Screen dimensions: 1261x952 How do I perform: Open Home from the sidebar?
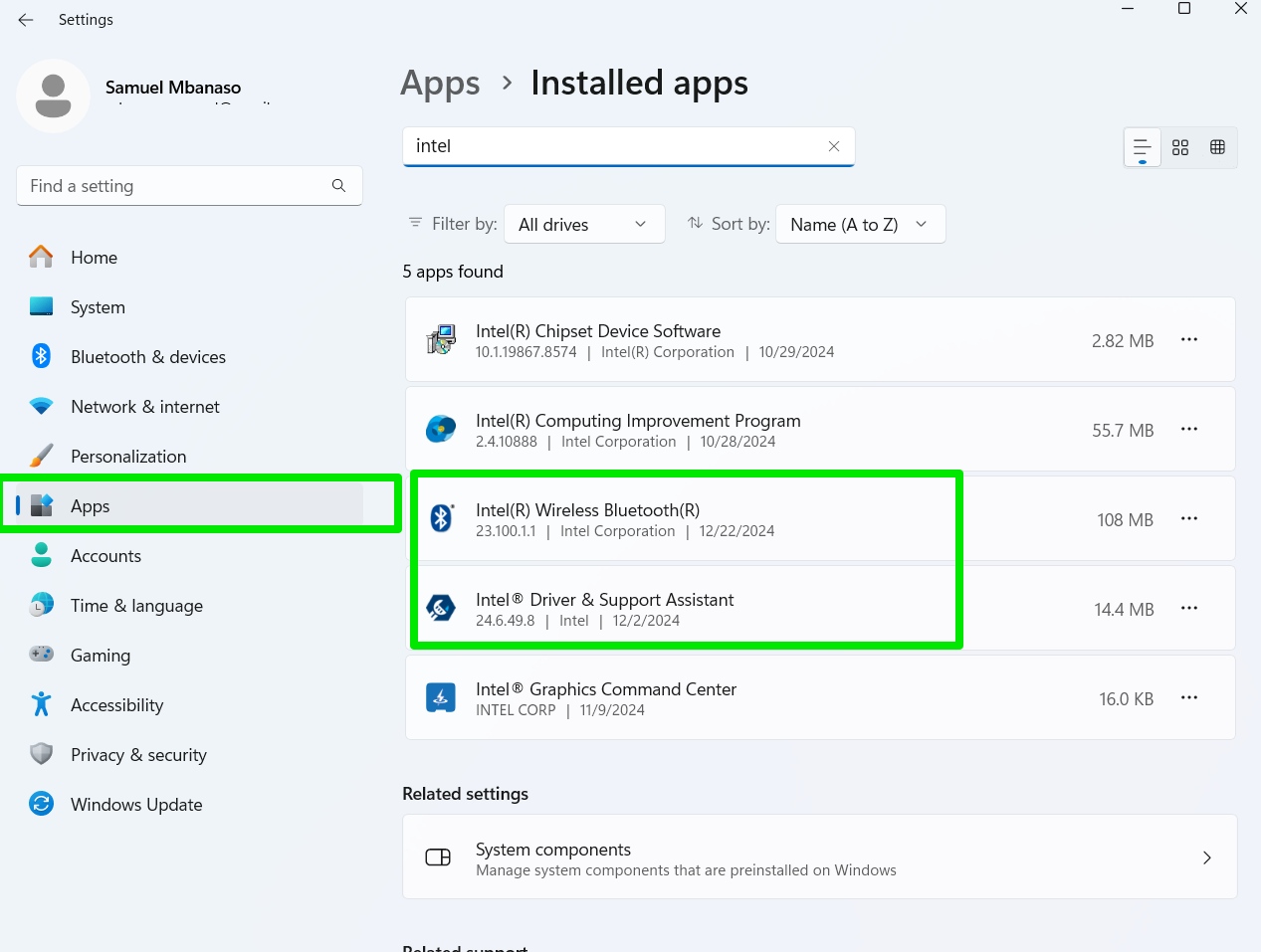(x=189, y=258)
